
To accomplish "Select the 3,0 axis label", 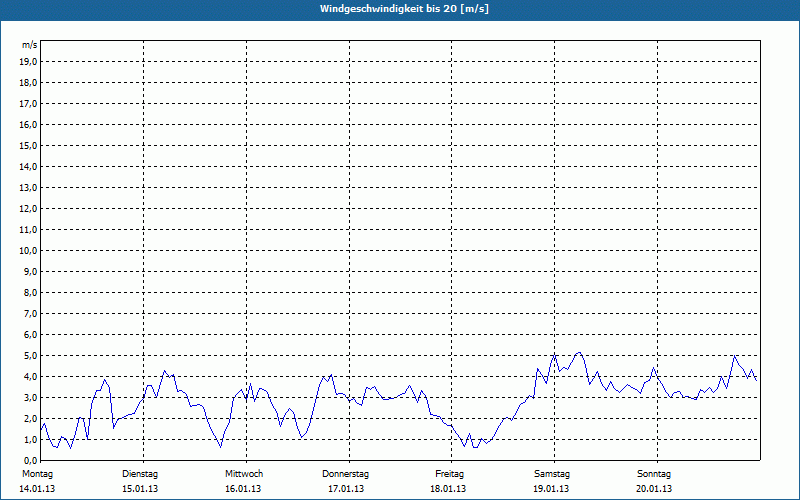I will pyautogui.click(x=30, y=397).
